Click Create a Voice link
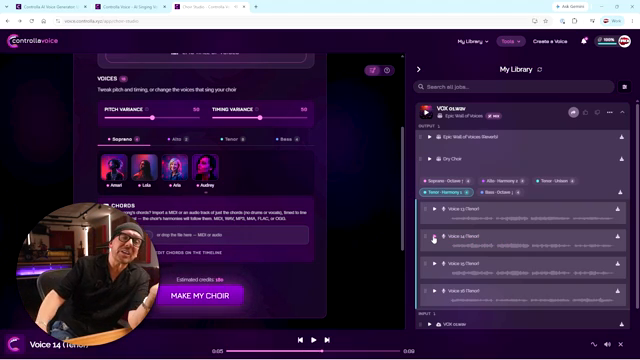The width and height of the screenshot is (640, 360). click(550, 41)
